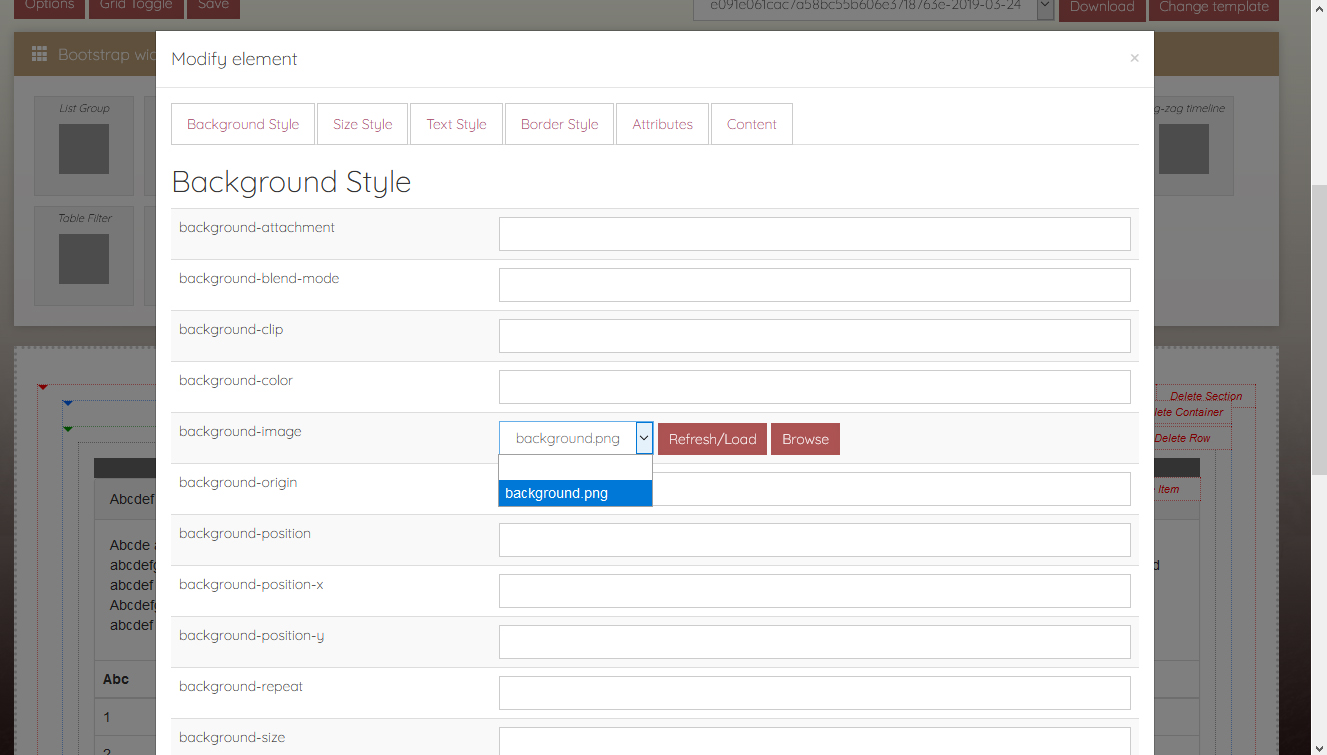This screenshot has height=755, width=1327.
Task: Switch to the Size Style tab
Action: [x=362, y=124]
